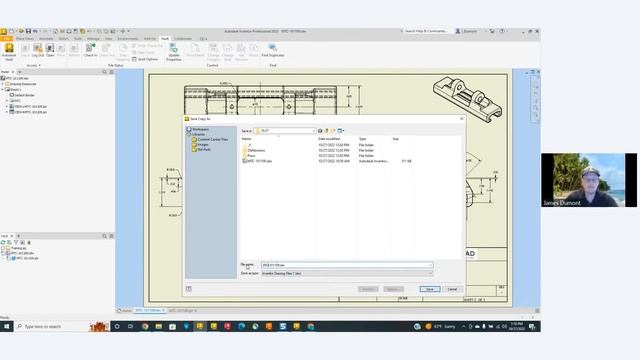Click the Undo icon in quick access toolbar
Viewport: 640px width, 360px height.
pyautogui.click(x=36, y=31)
